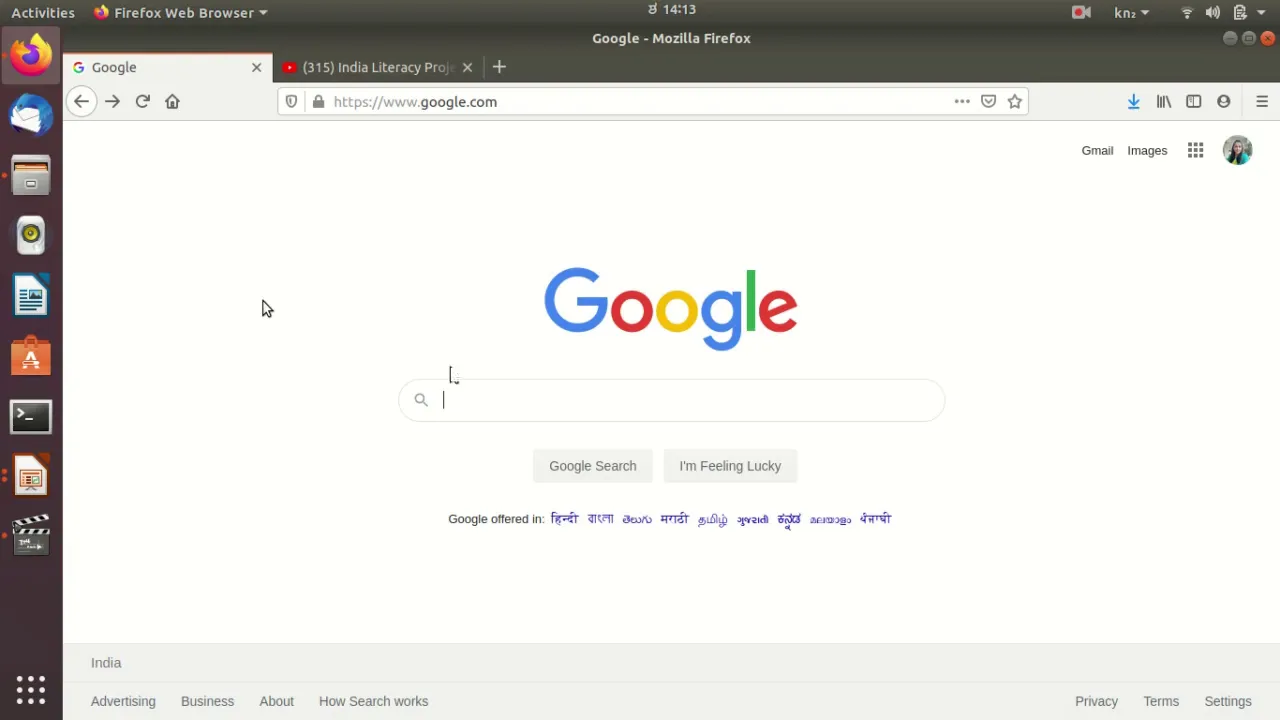
Task: Open the Privacy footer link
Action: pos(1096,701)
